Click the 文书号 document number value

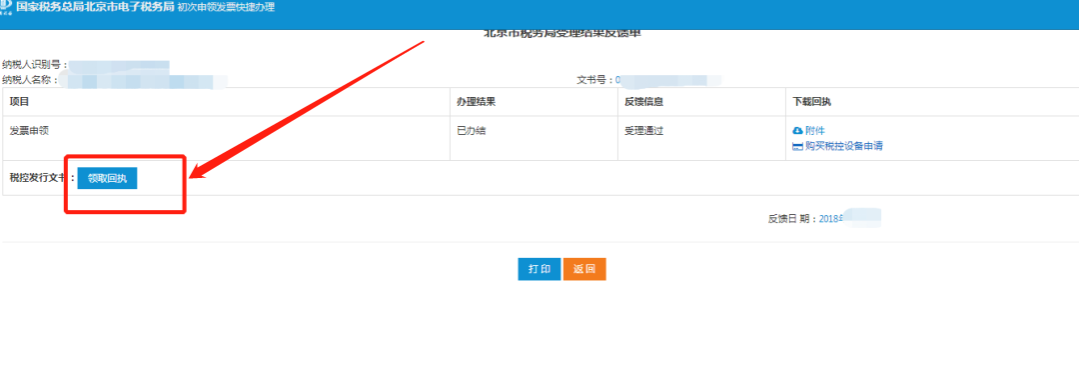click(x=668, y=80)
